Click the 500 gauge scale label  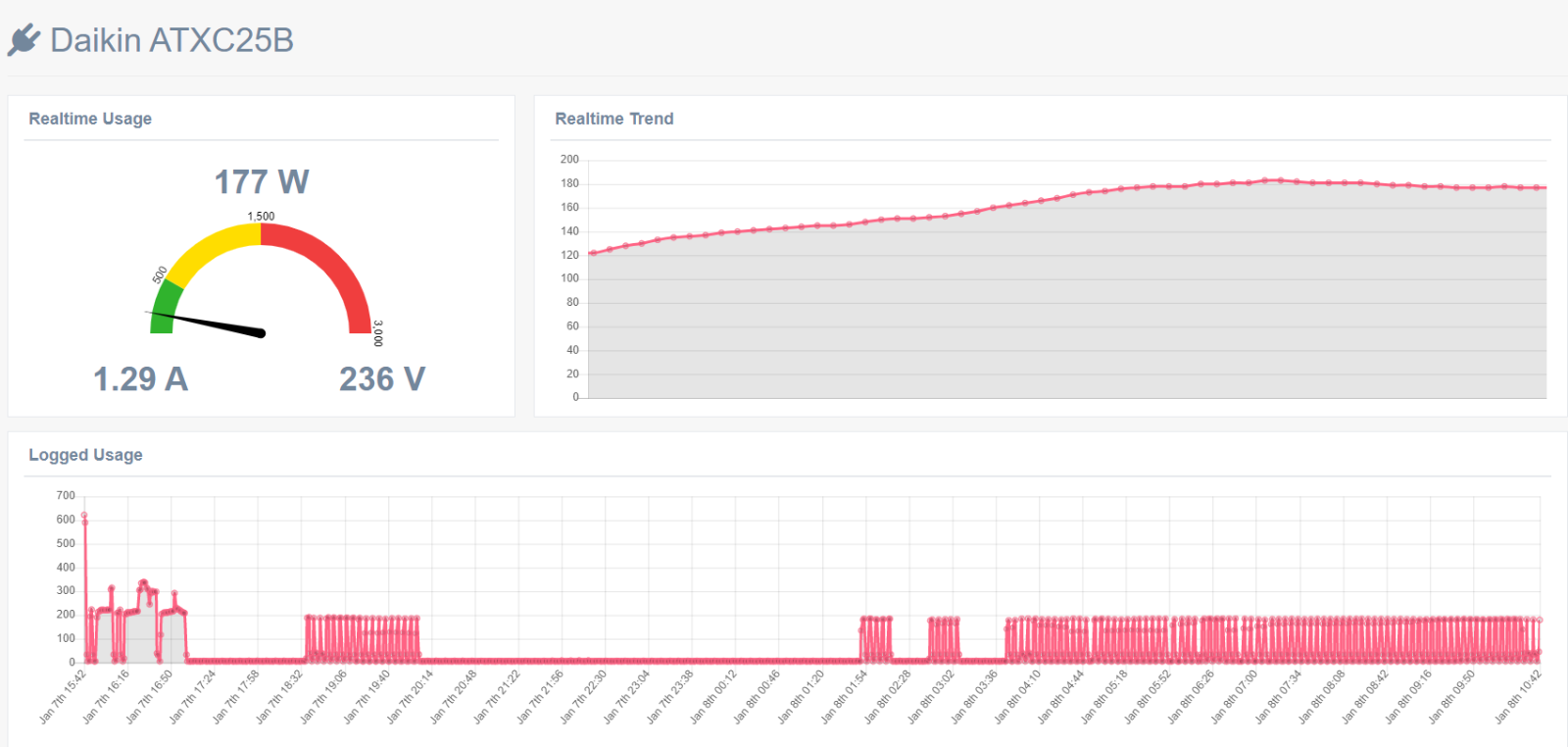click(x=160, y=274)
